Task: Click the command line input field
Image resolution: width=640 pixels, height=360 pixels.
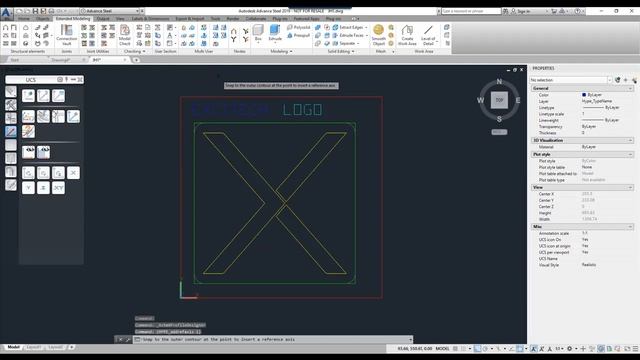Action: coord(272,340)
